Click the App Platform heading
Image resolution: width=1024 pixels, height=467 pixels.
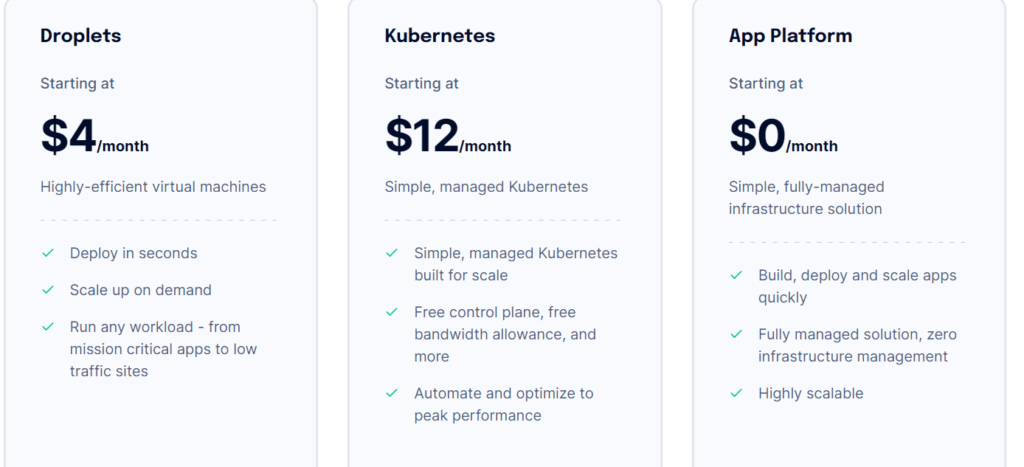point(790,36)
